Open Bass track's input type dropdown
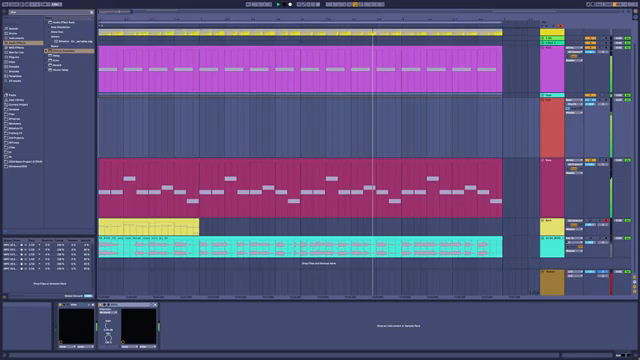The width and height of the screenshot is (640, 360). click(x=574, y=160)
